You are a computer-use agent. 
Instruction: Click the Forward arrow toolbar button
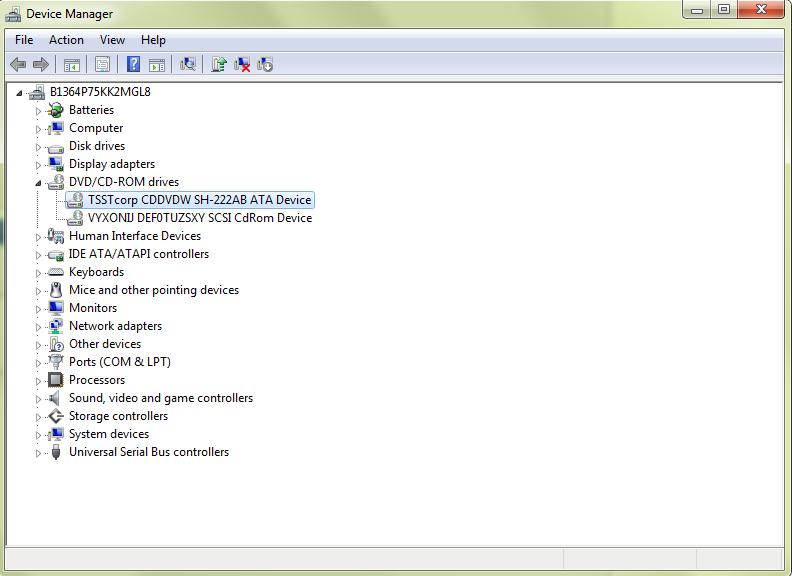40,64
